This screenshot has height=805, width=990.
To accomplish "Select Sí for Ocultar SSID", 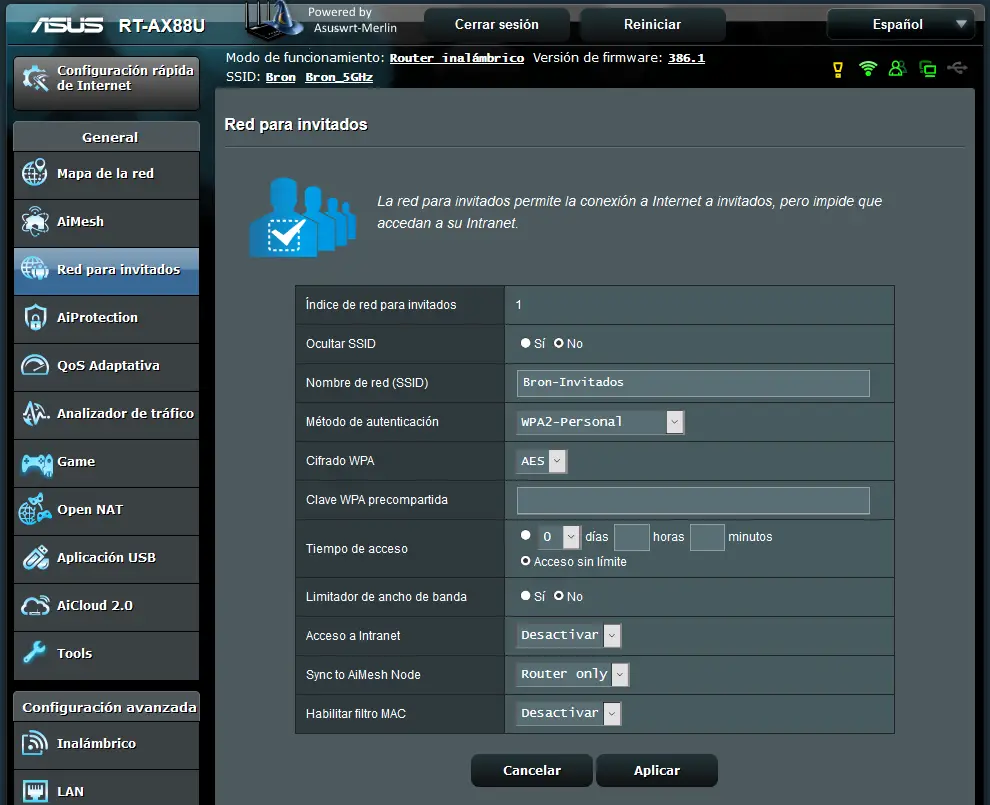I will click(525, 343).
